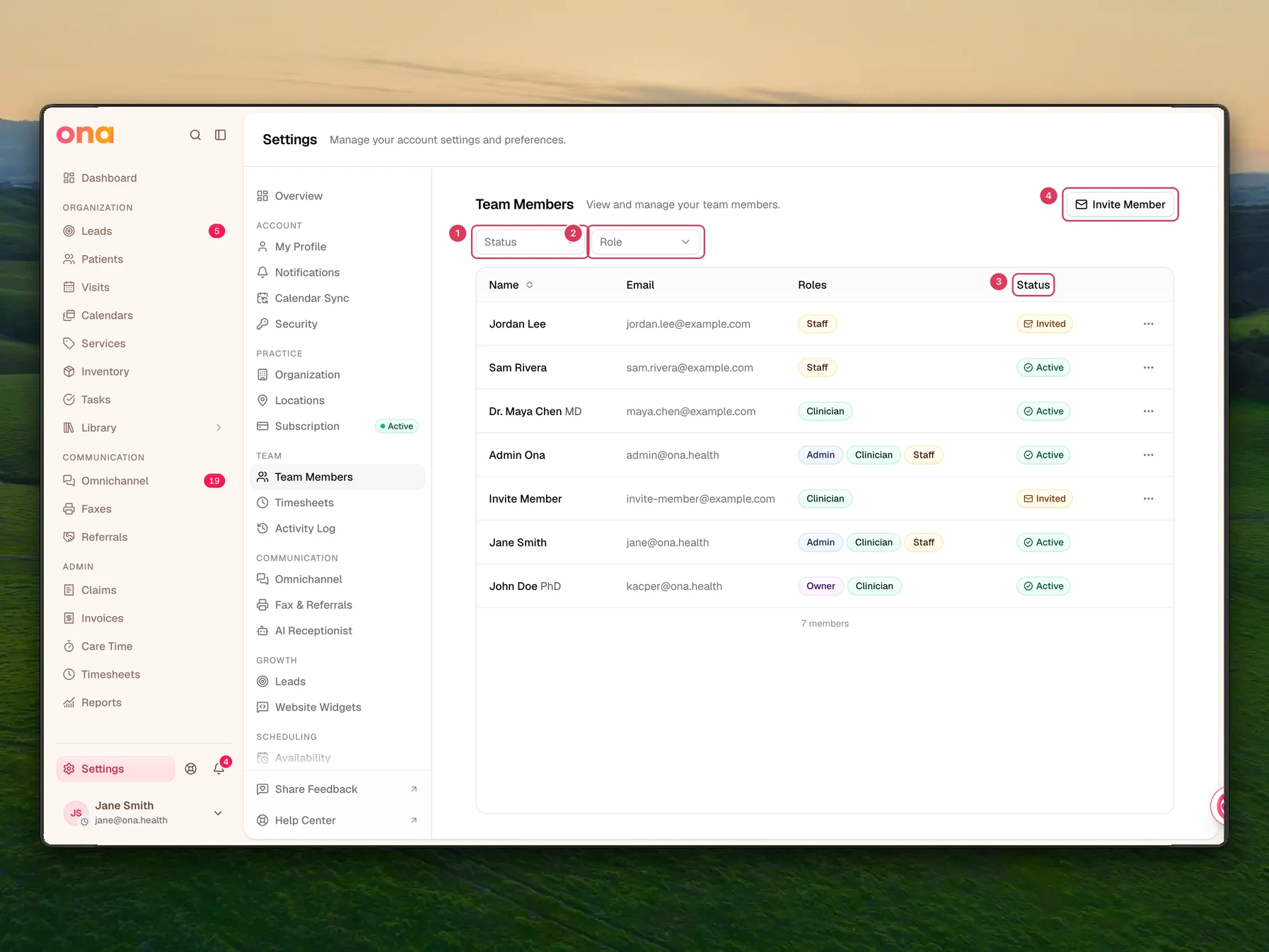The image size is (1269, 952).
Task: Select Timesheets in settings Team section
Action: pyautogui.click(x=304, y=503)
